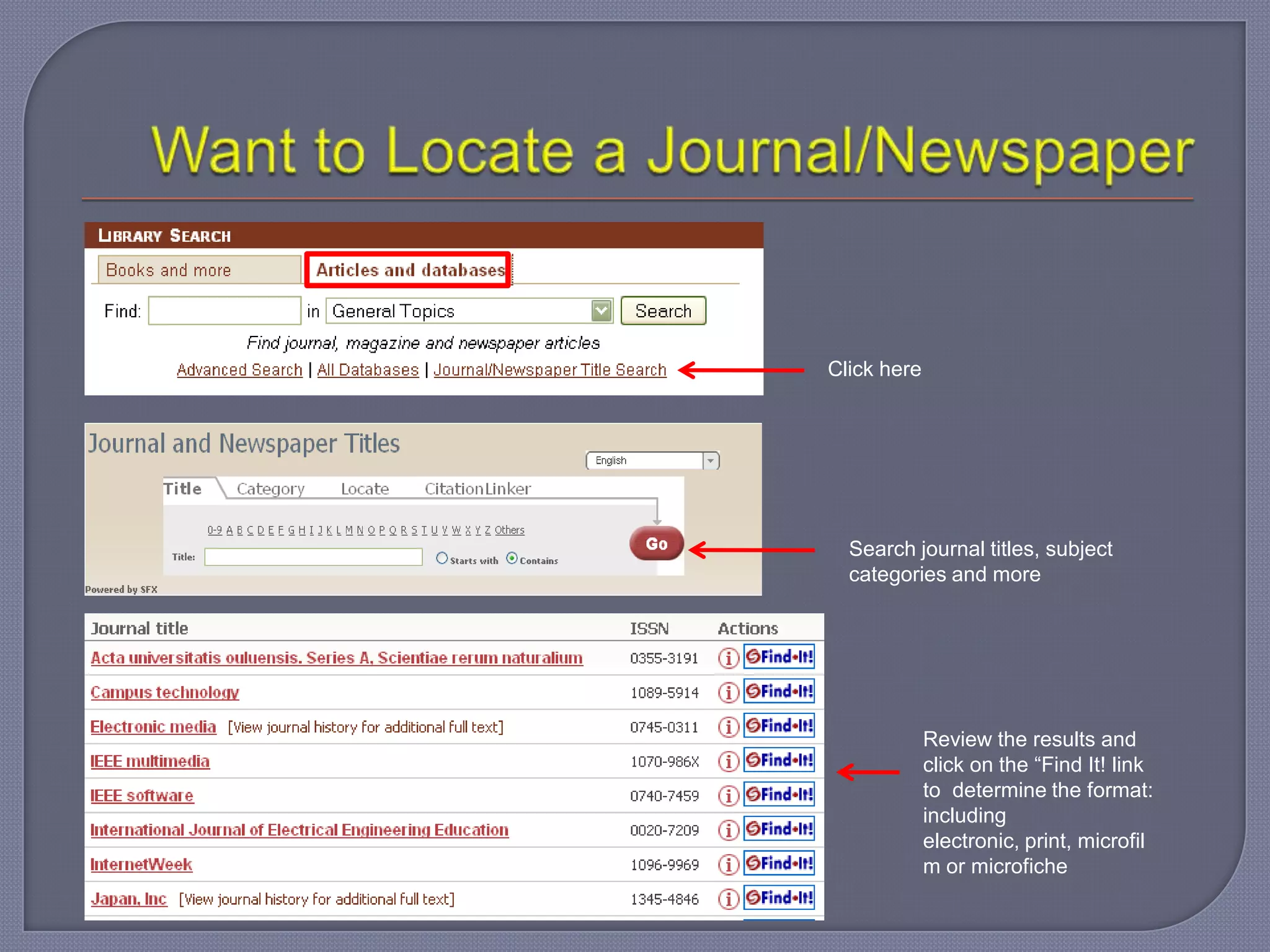The image size is (1270, 952).
Task: Click the Journal title column header
Action: click(140, 628)
